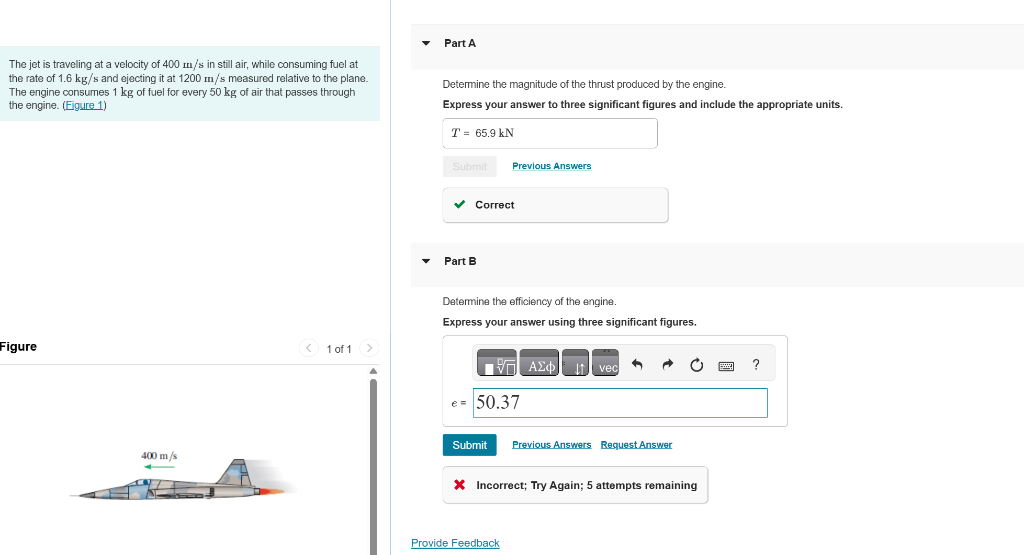This screenshot has width=1024, height=555.
Task: Click the scroll-up arrow of figure panel
Action: tap(374, 371)
